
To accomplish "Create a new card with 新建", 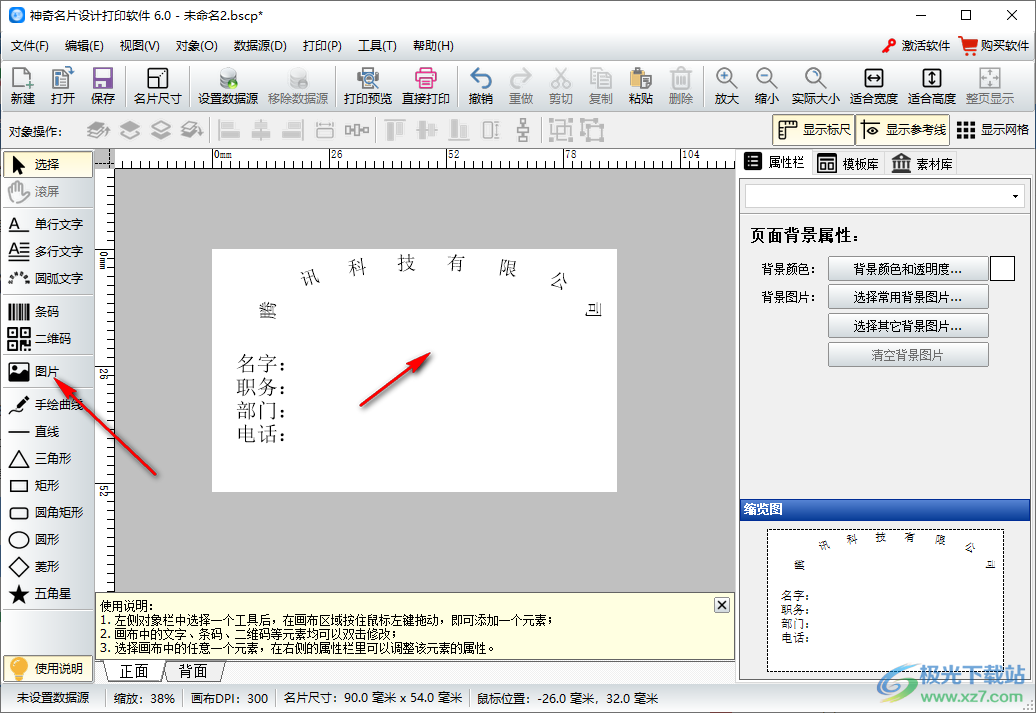I will pos(22,86).
